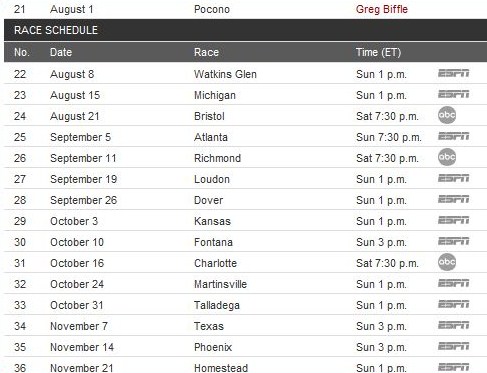This screenshot has height=373, width=487.
Task: Click the ESPN logo in Michigan row
Action: (453, 94)
